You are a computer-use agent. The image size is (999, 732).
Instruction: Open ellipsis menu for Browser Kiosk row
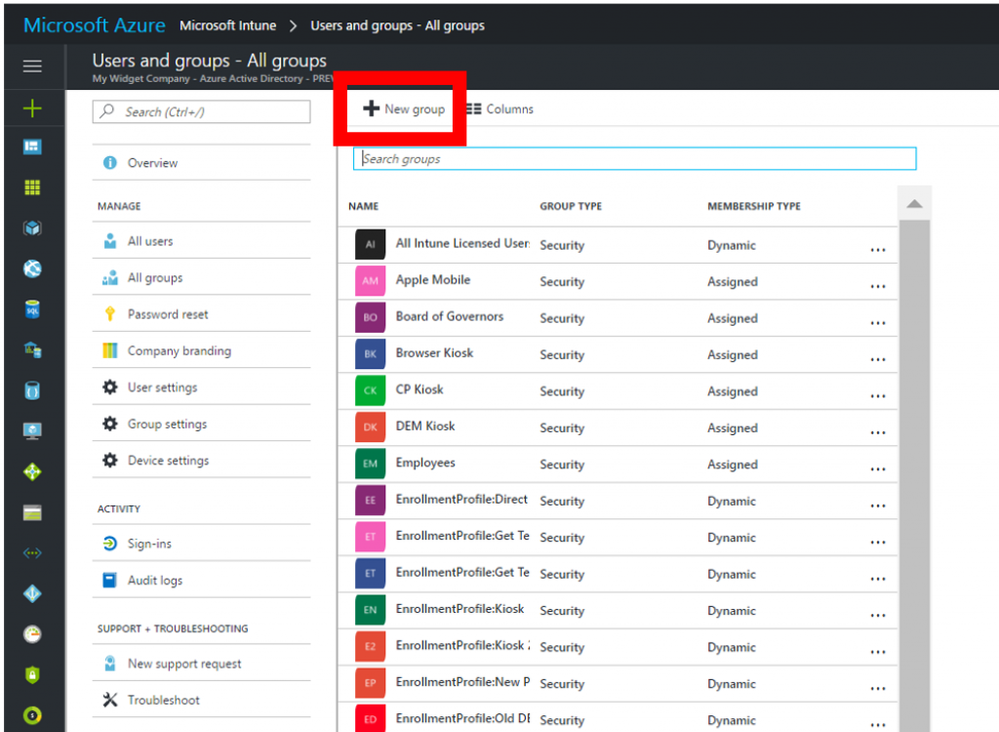878,359
